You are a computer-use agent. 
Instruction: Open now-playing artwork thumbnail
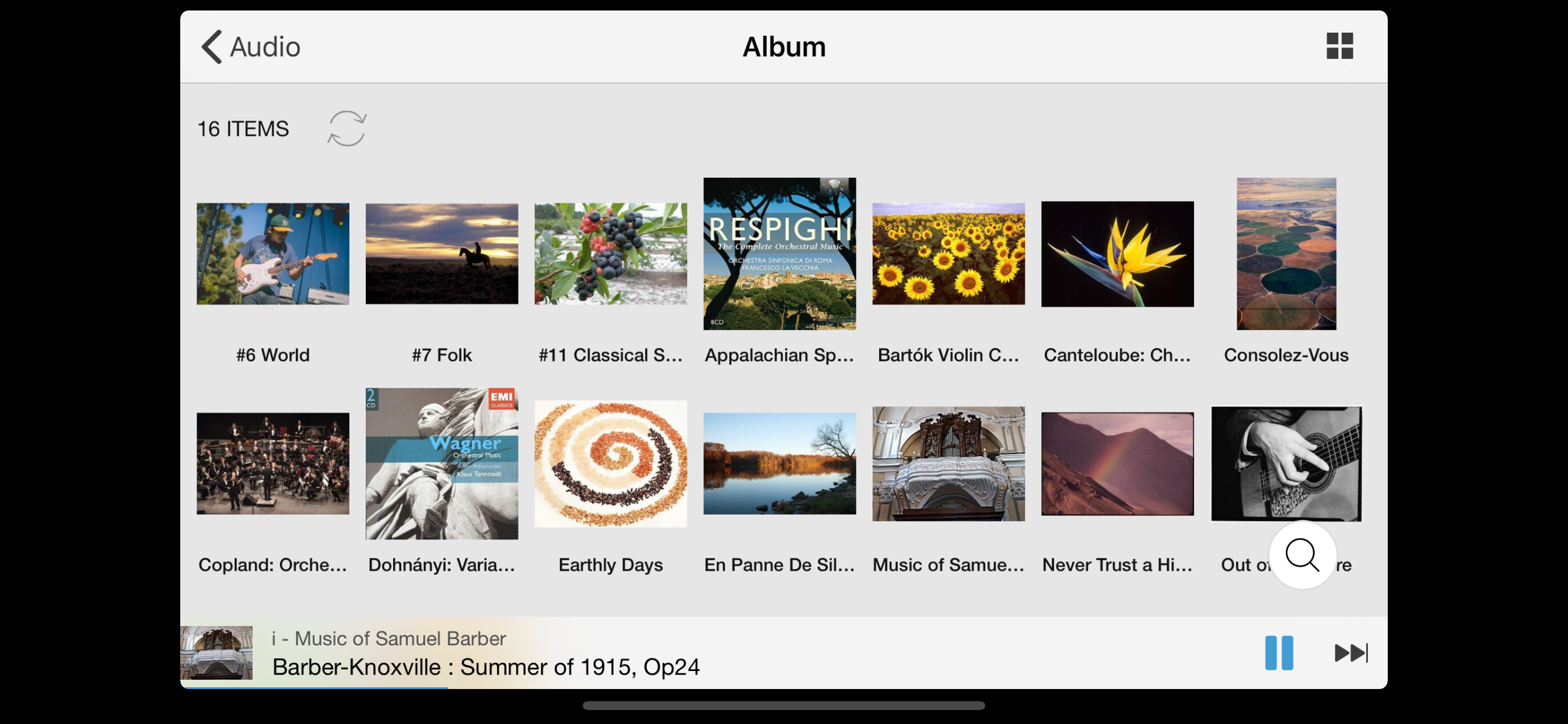tap(216, 653)
